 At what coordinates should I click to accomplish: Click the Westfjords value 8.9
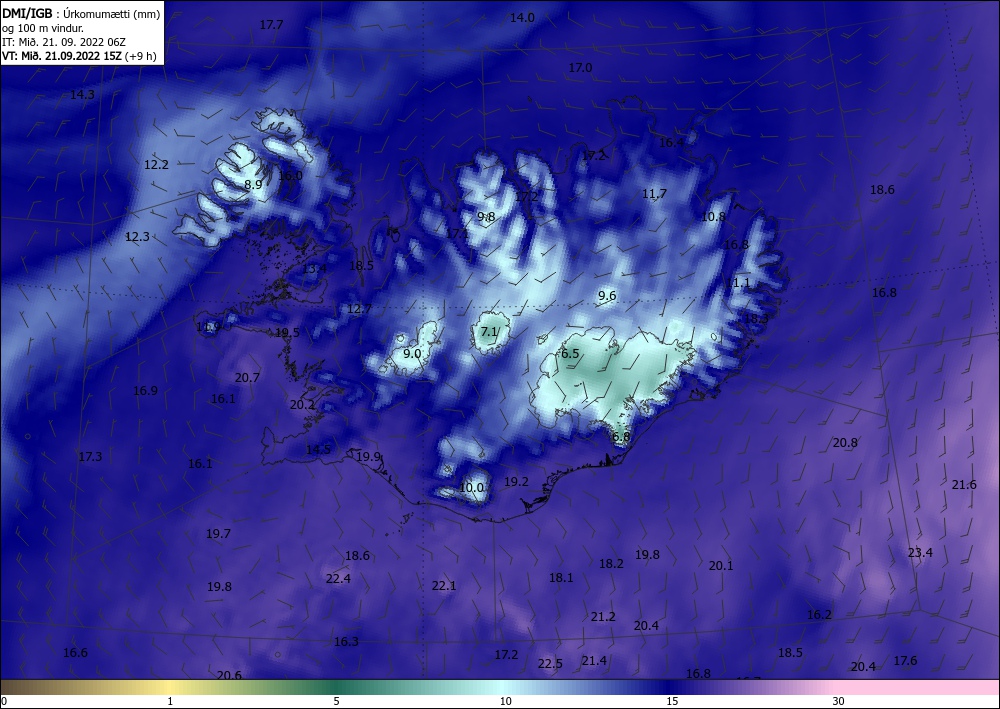tap(253, 185)
